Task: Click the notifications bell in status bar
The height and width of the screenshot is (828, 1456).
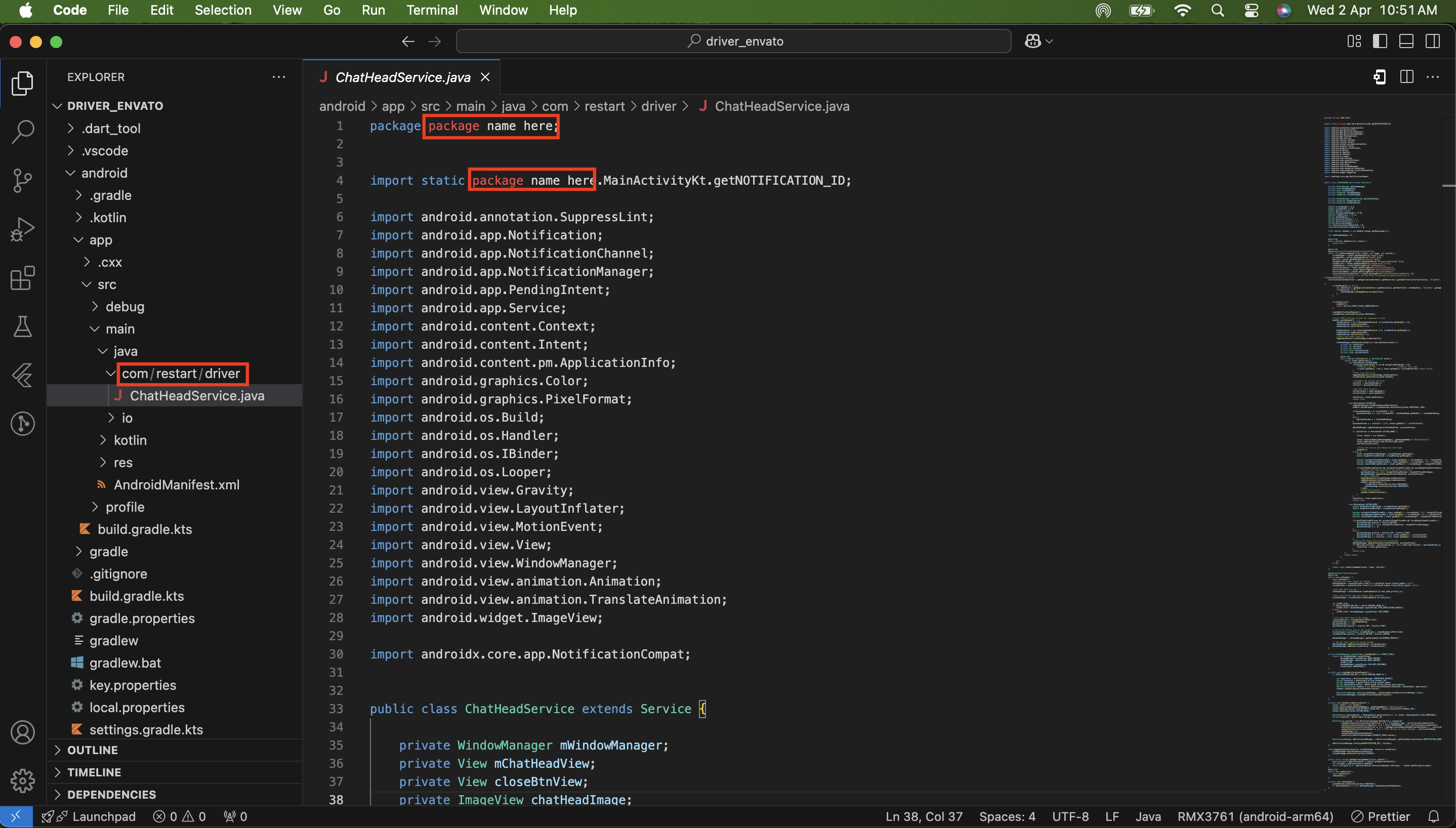Action: click(1433, 817)
